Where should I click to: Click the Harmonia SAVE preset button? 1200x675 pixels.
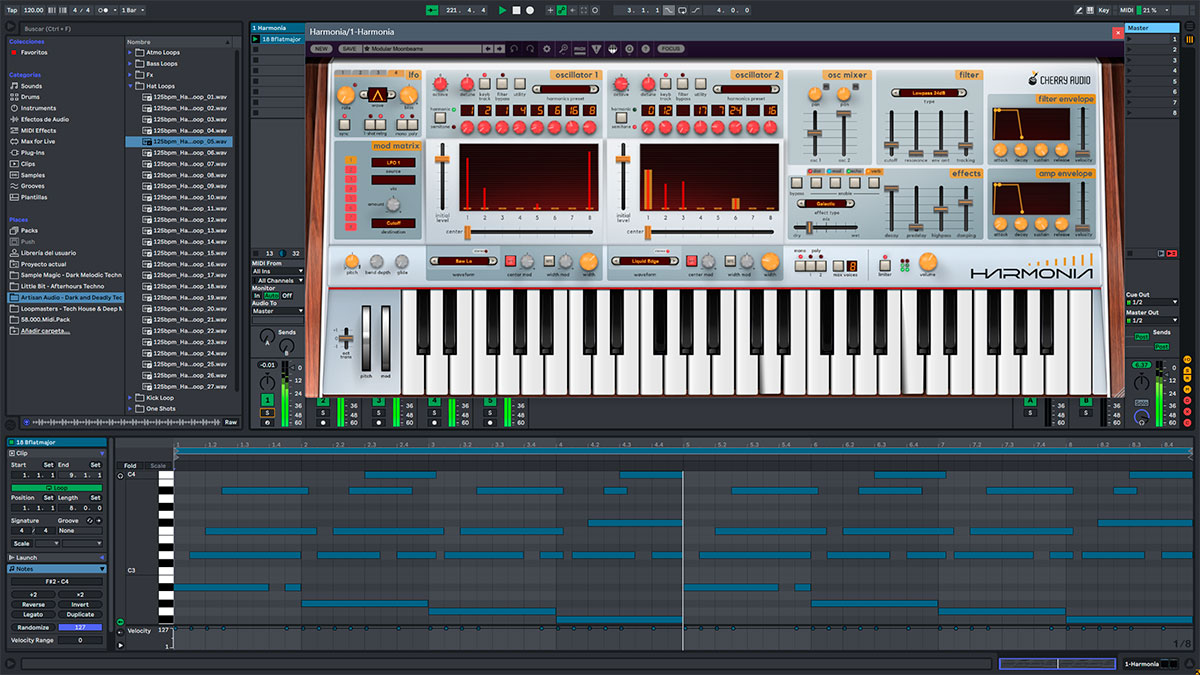coord(348,48)
